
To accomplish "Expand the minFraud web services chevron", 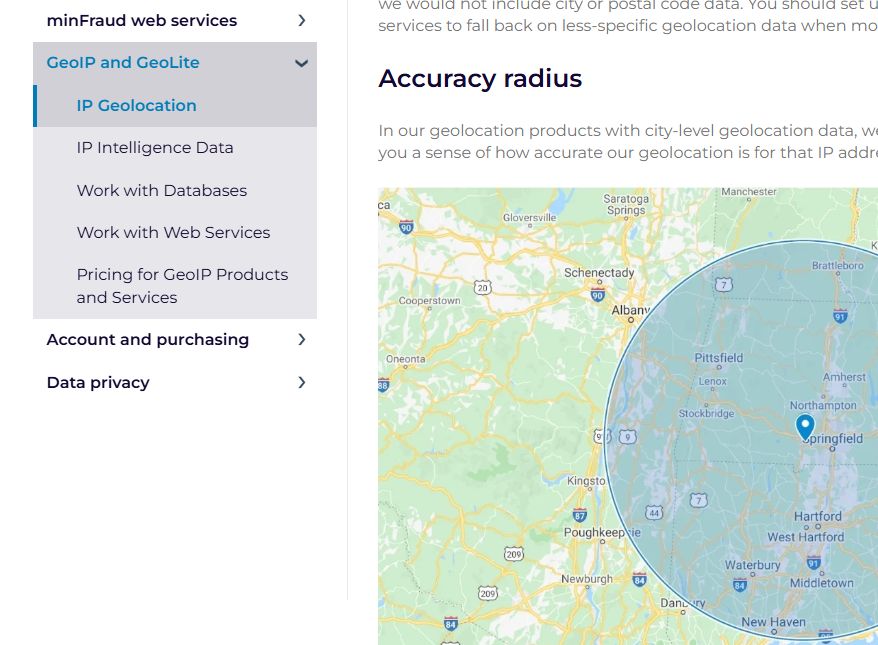I will tap(302, 21).
